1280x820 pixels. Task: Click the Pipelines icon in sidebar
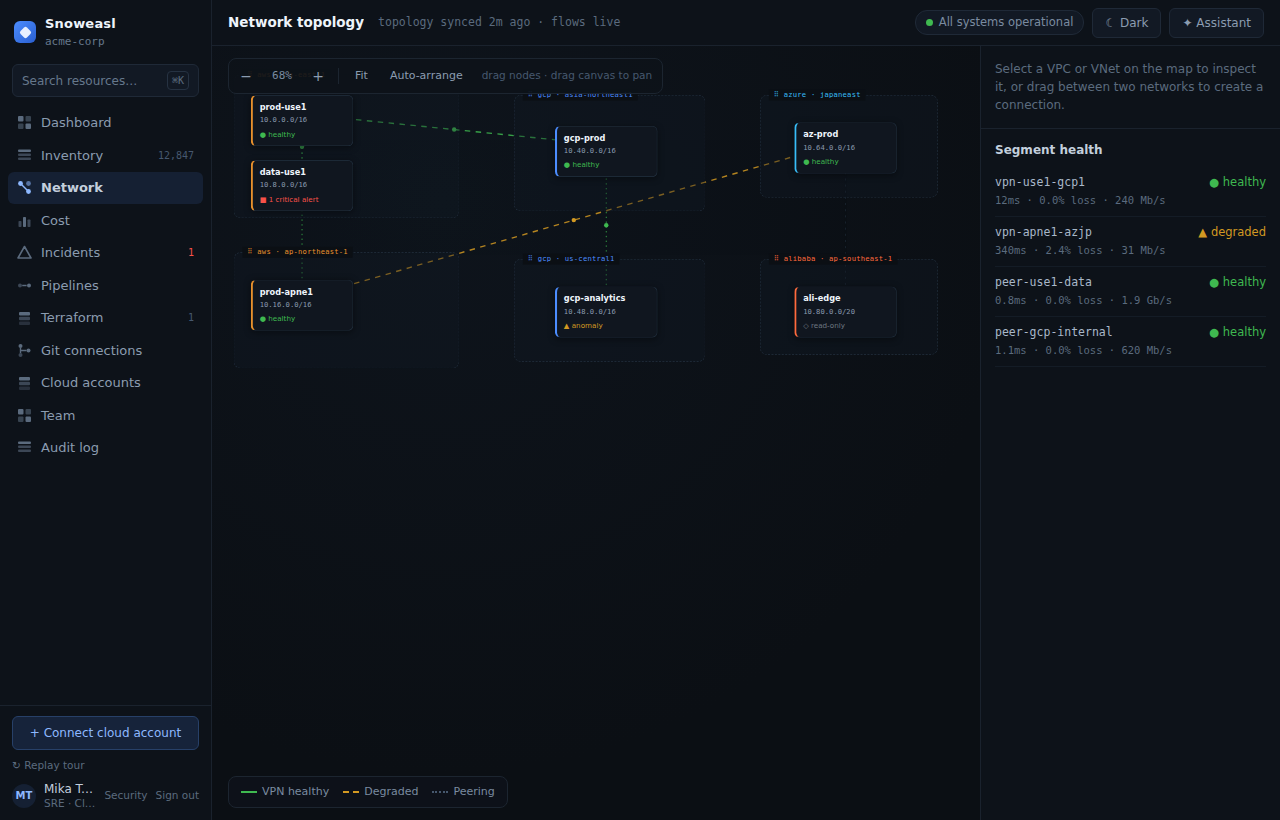25,285
